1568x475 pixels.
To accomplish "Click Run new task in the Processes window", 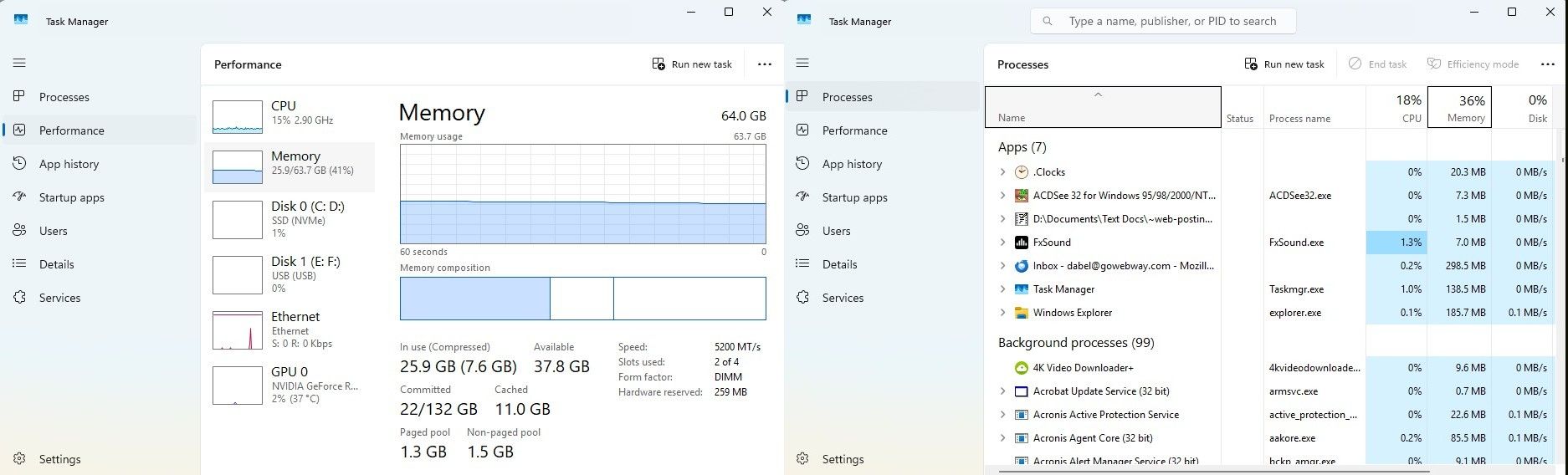I will point(1284,64).
